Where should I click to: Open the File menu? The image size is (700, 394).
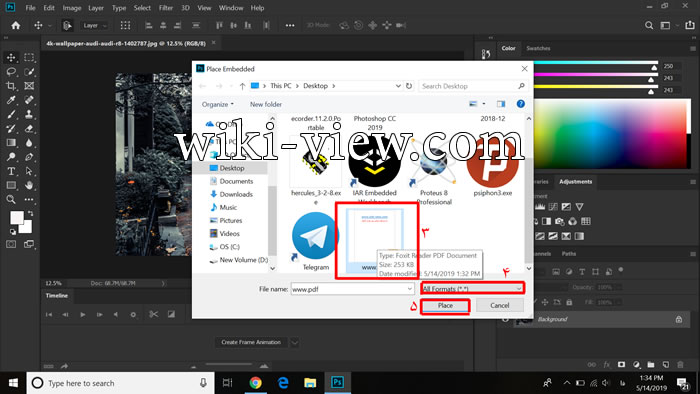coord(30,8)
